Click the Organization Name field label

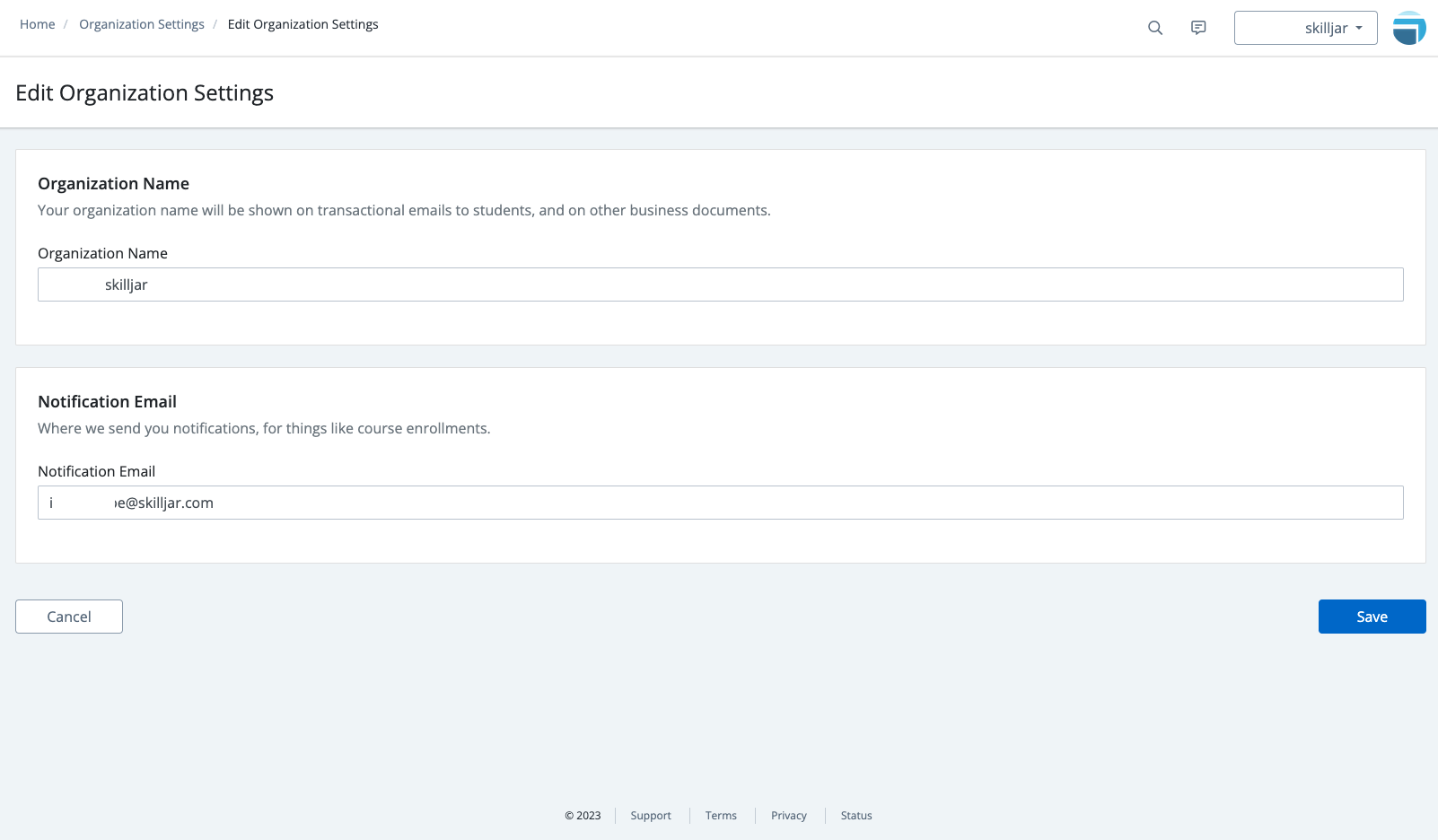(102, 253)
